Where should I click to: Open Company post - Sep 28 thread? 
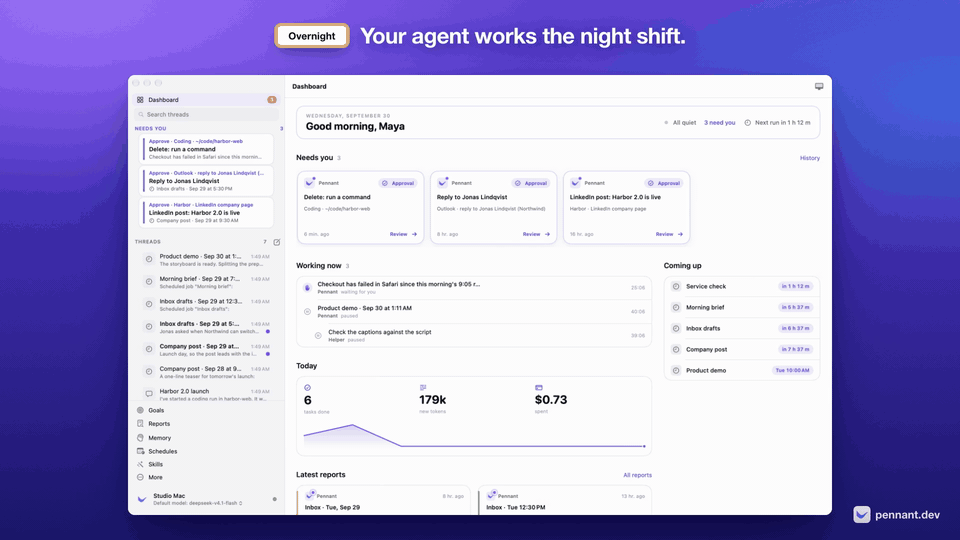206,372
